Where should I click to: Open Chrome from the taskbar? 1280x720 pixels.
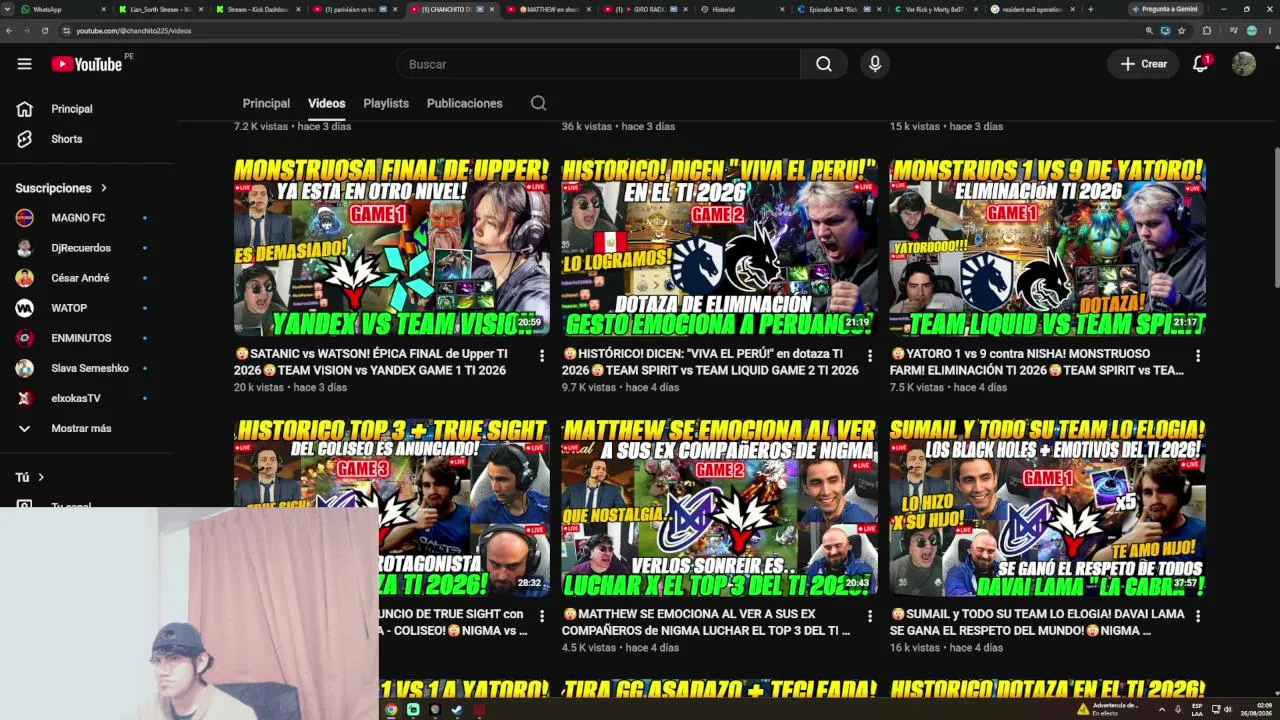click(391, 709)
